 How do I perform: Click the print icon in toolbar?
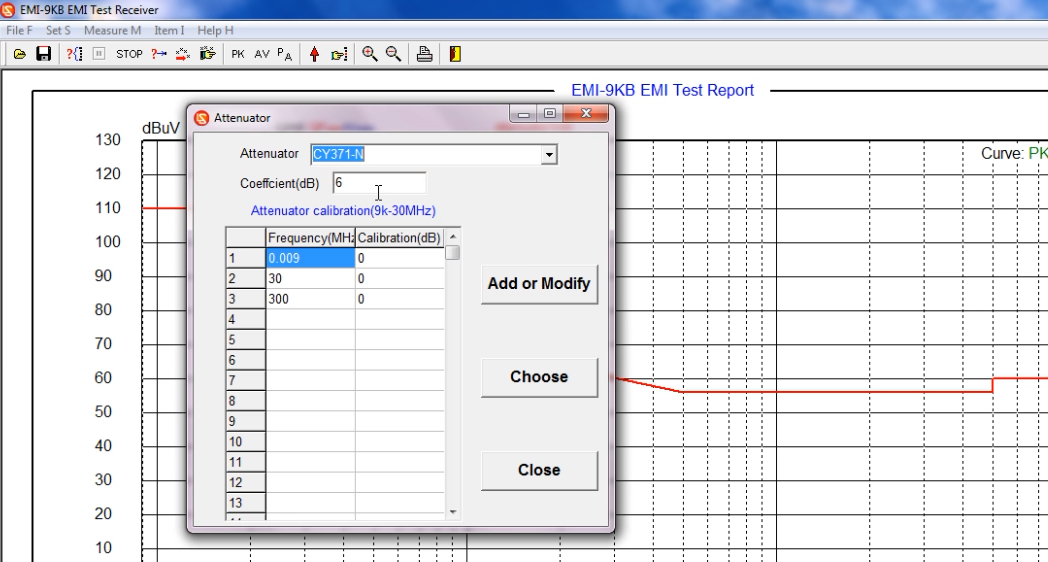[424, 54]
